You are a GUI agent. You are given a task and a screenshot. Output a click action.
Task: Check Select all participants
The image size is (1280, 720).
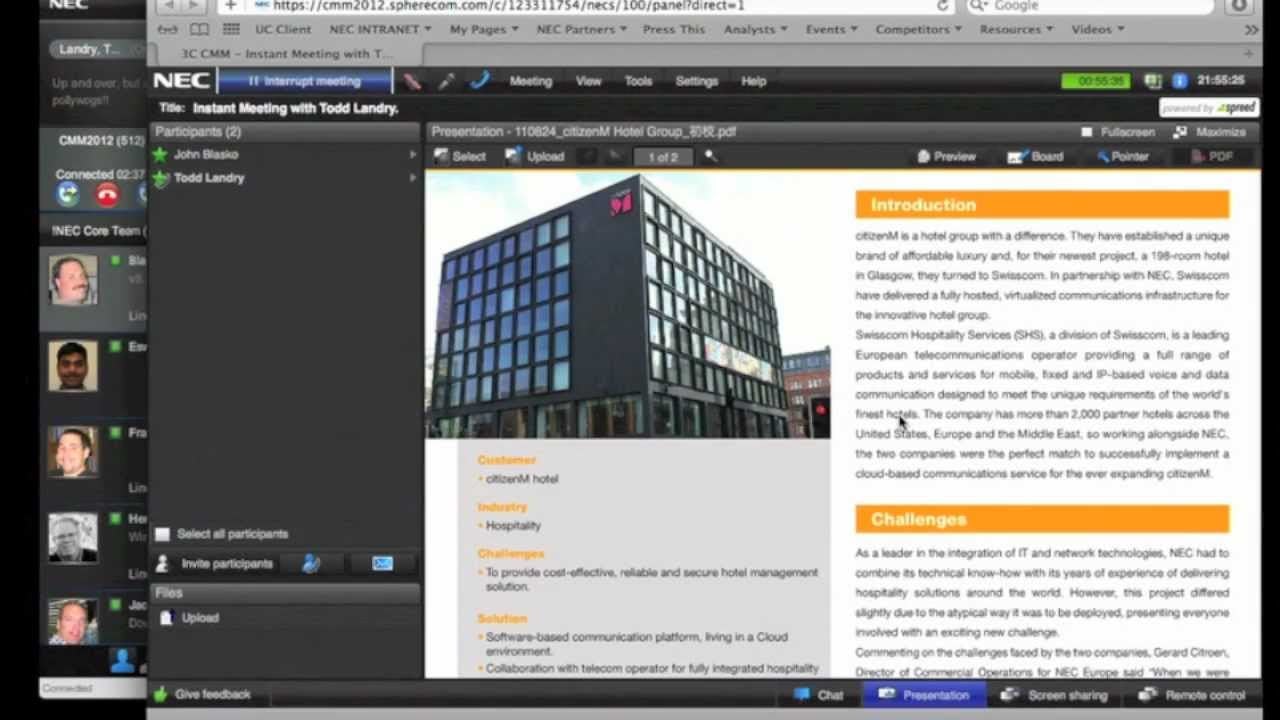[x=162, y=534]
